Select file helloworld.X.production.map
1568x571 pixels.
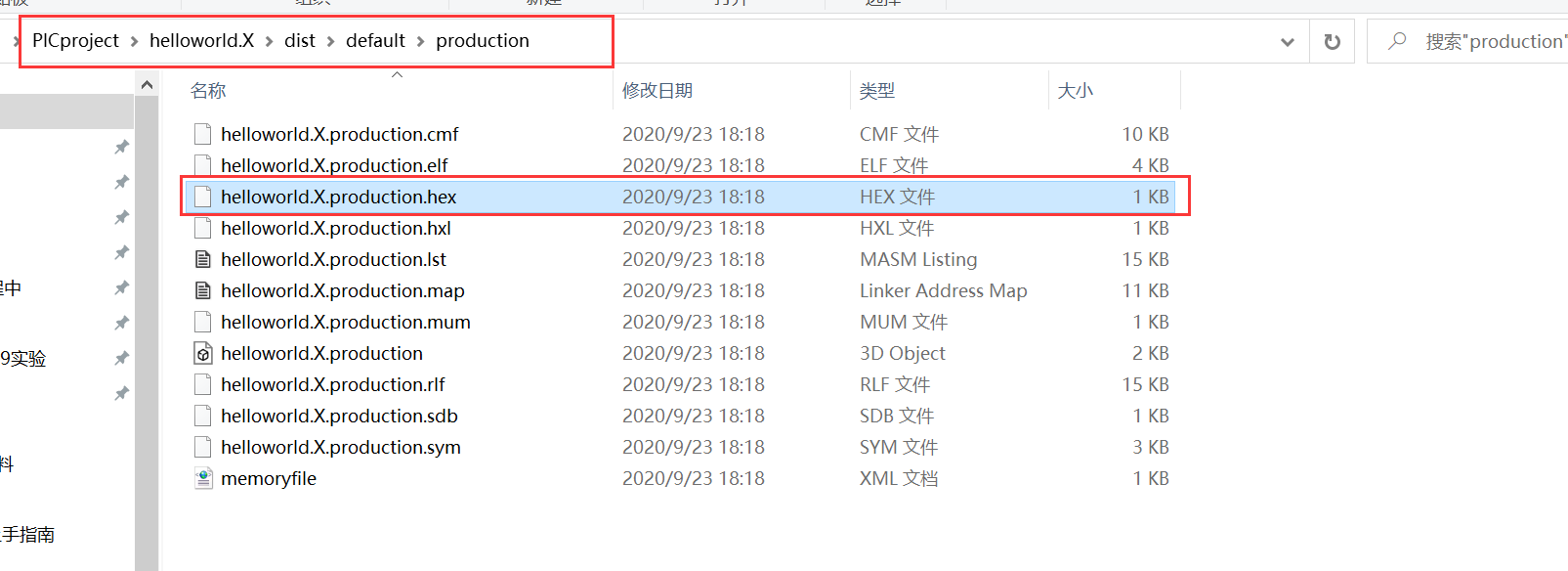pyautogui.click(x=343, y=290)
